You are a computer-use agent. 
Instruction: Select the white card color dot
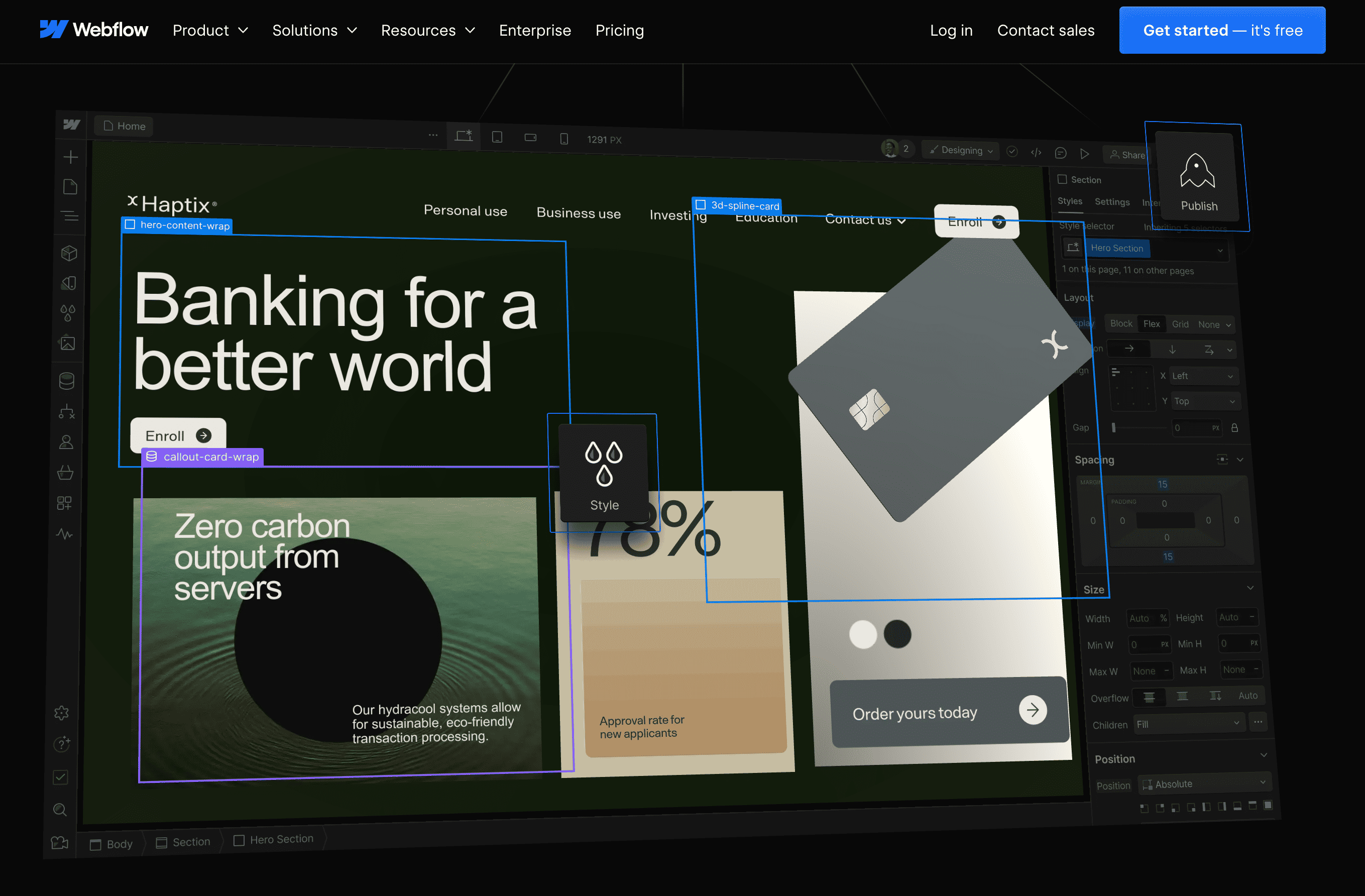[x=863, y=634]
